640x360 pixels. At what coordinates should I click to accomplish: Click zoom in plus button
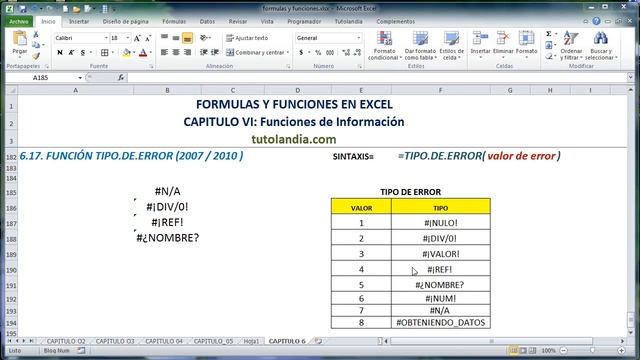click(x=622, y=351)
